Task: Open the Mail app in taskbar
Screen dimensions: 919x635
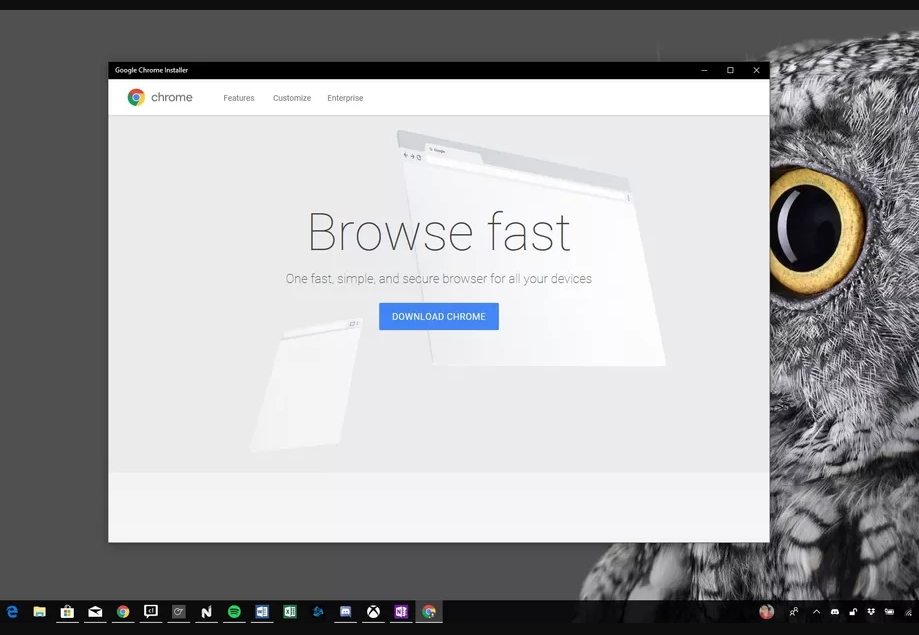Action: point(95,612)
